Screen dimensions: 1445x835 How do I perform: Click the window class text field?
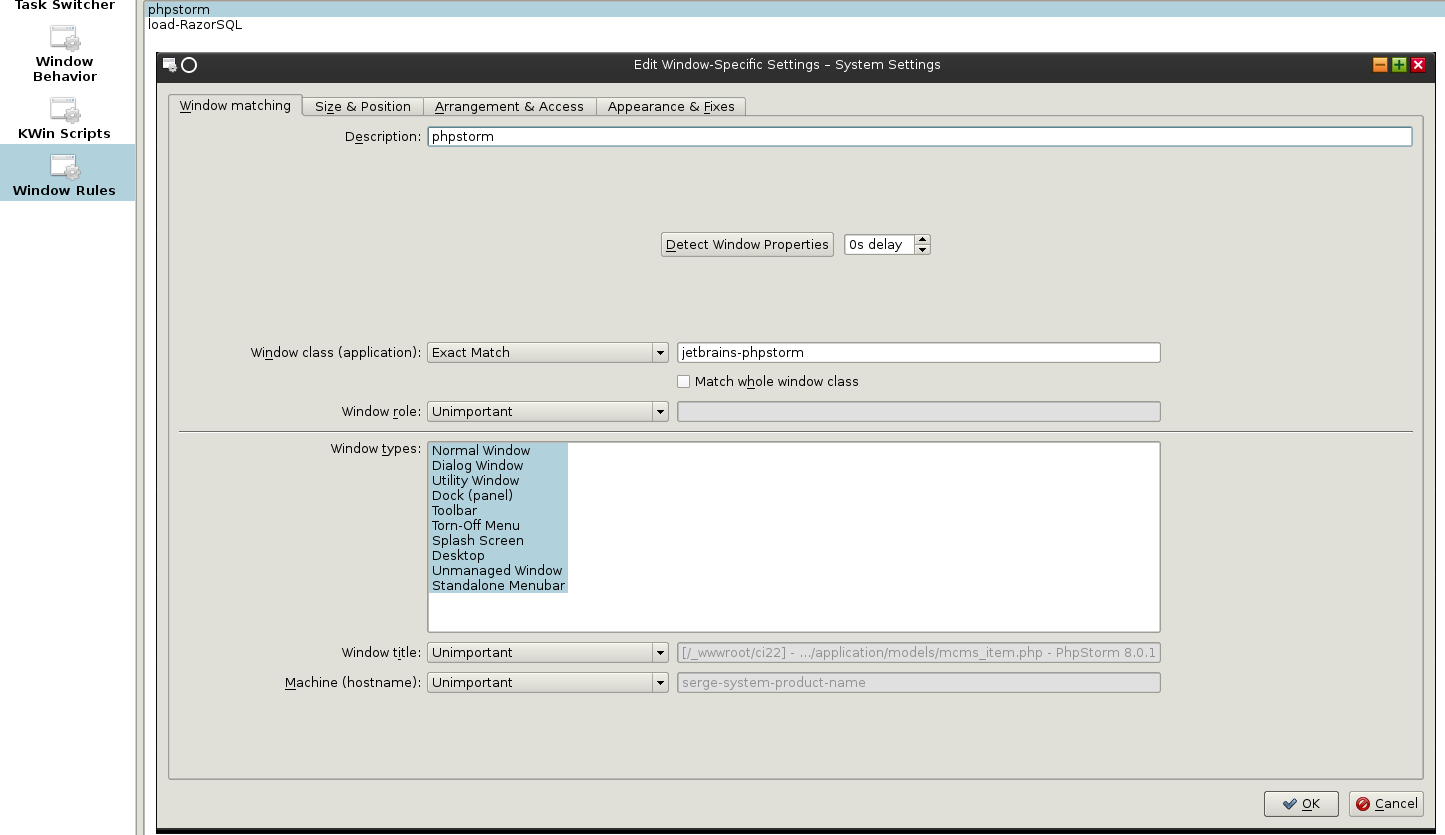[x=919, y=352]
